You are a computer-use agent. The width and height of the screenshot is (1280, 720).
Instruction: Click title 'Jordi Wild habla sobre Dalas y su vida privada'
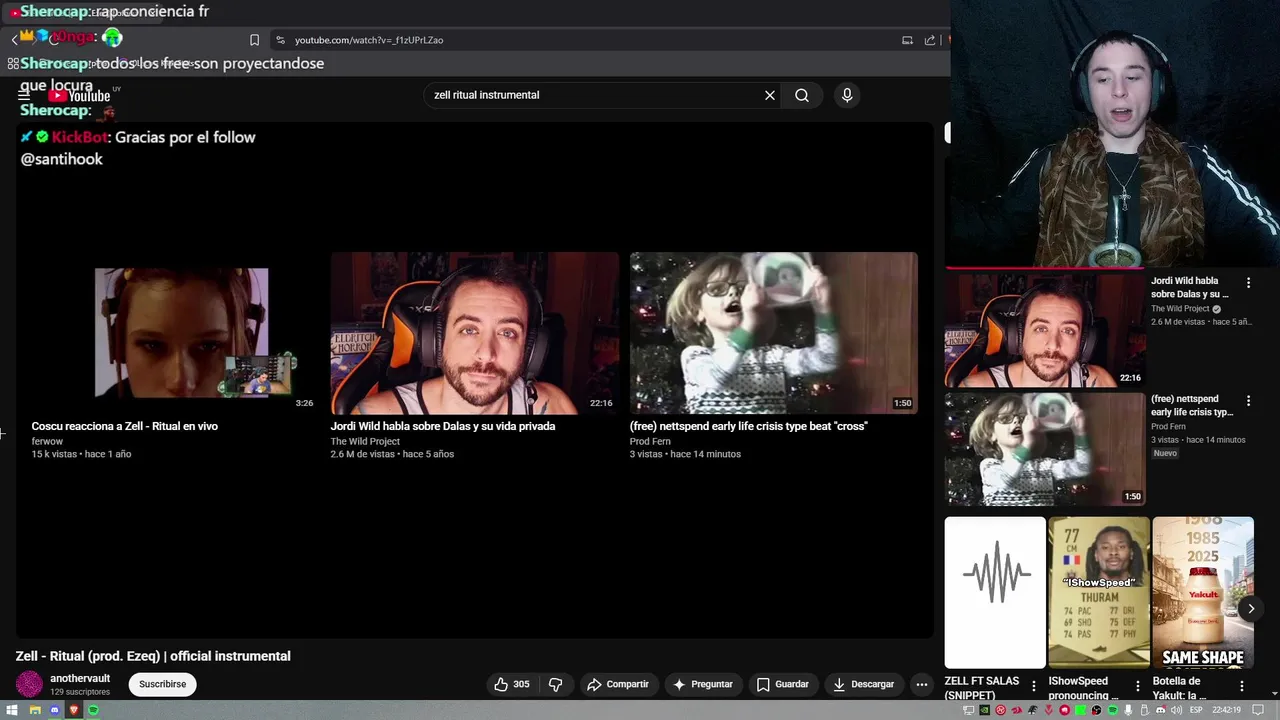pos(443,426)
